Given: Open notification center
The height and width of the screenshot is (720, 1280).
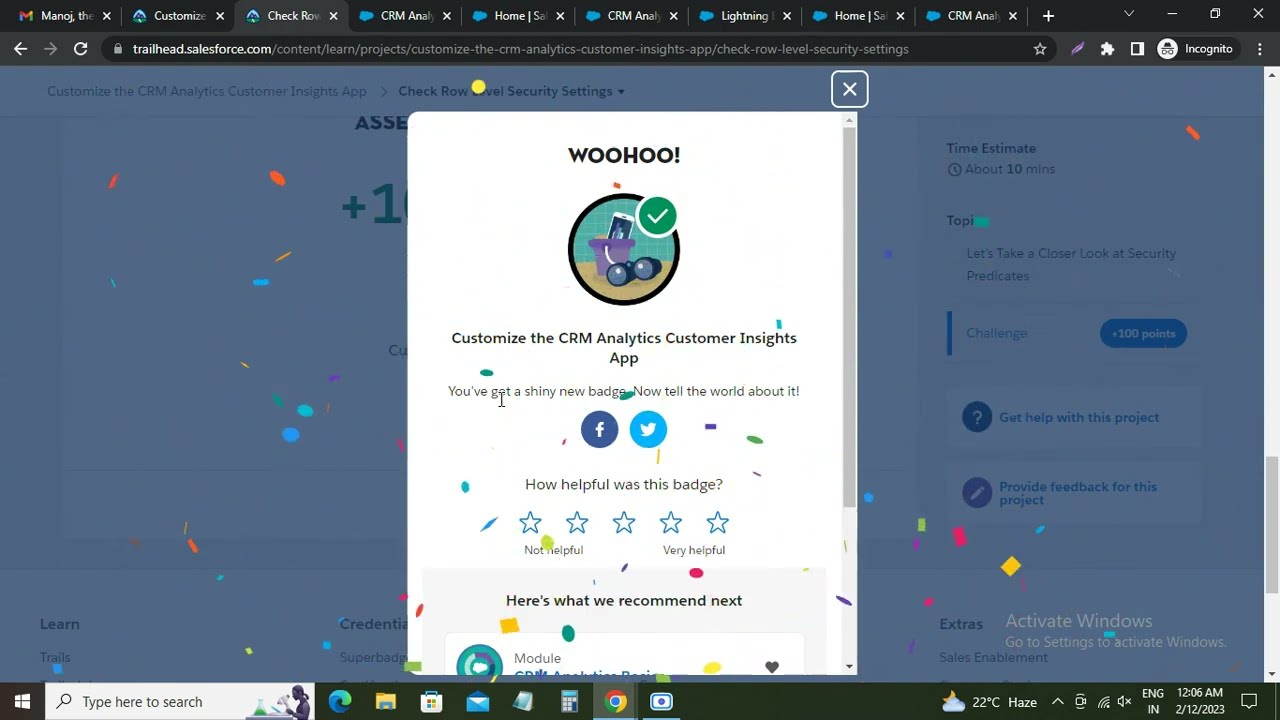Looking at the screenshot, I should tap(1249, 701).
